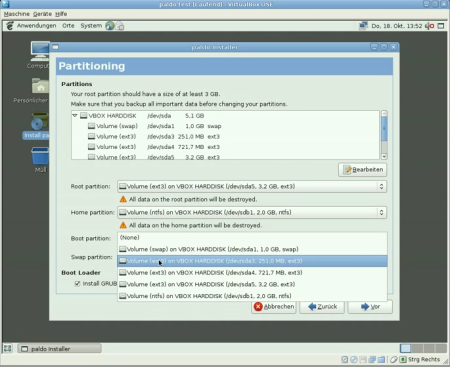Choose ntfs /dev/sdb1 2.0 GB dropdown option
The image size is (450, 367).
(252, 296)
